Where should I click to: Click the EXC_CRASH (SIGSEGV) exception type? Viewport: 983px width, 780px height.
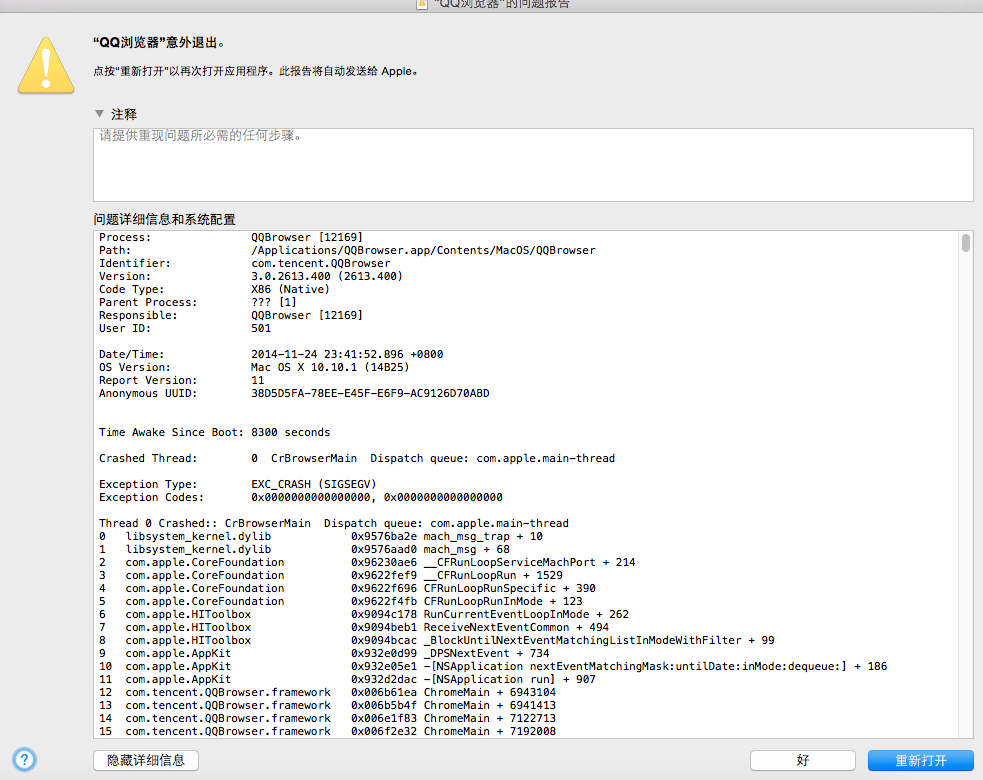click(313, 484)
